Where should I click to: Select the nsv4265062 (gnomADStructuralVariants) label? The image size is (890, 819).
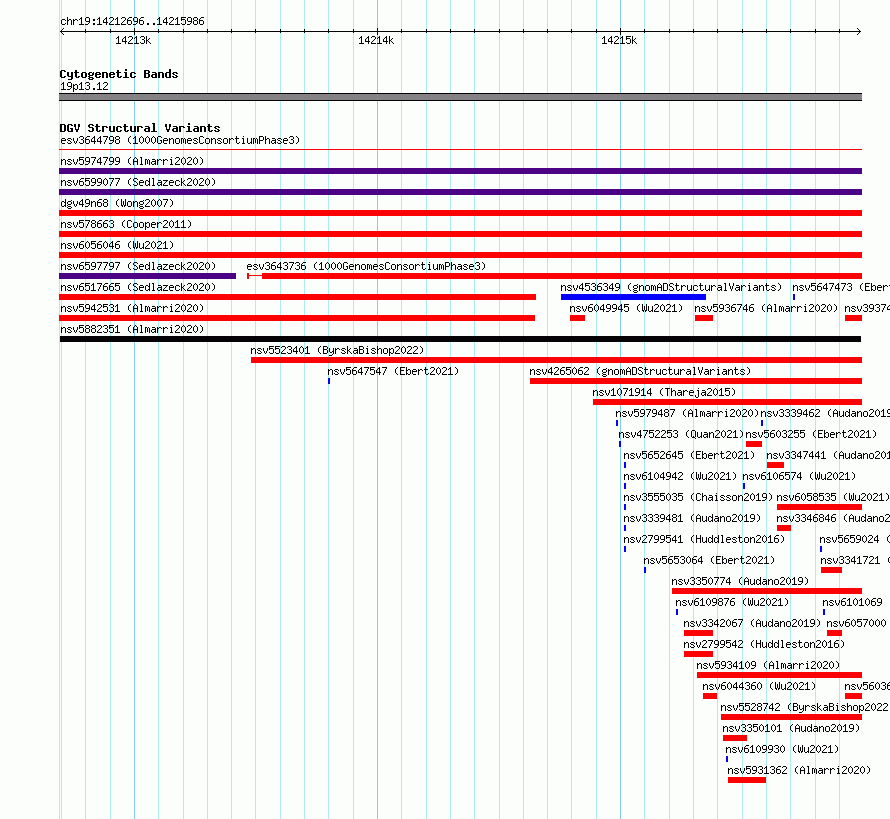pyautogui.click(x=640, y=371)
